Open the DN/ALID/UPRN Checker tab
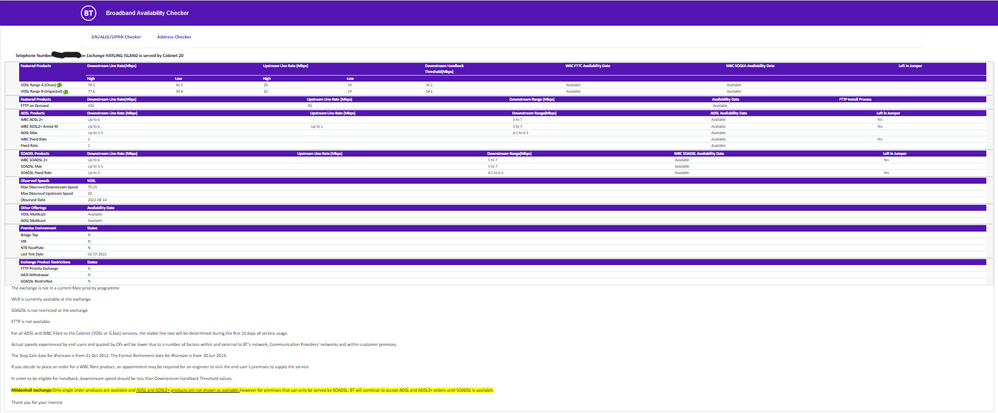 [x=116, y=37]
